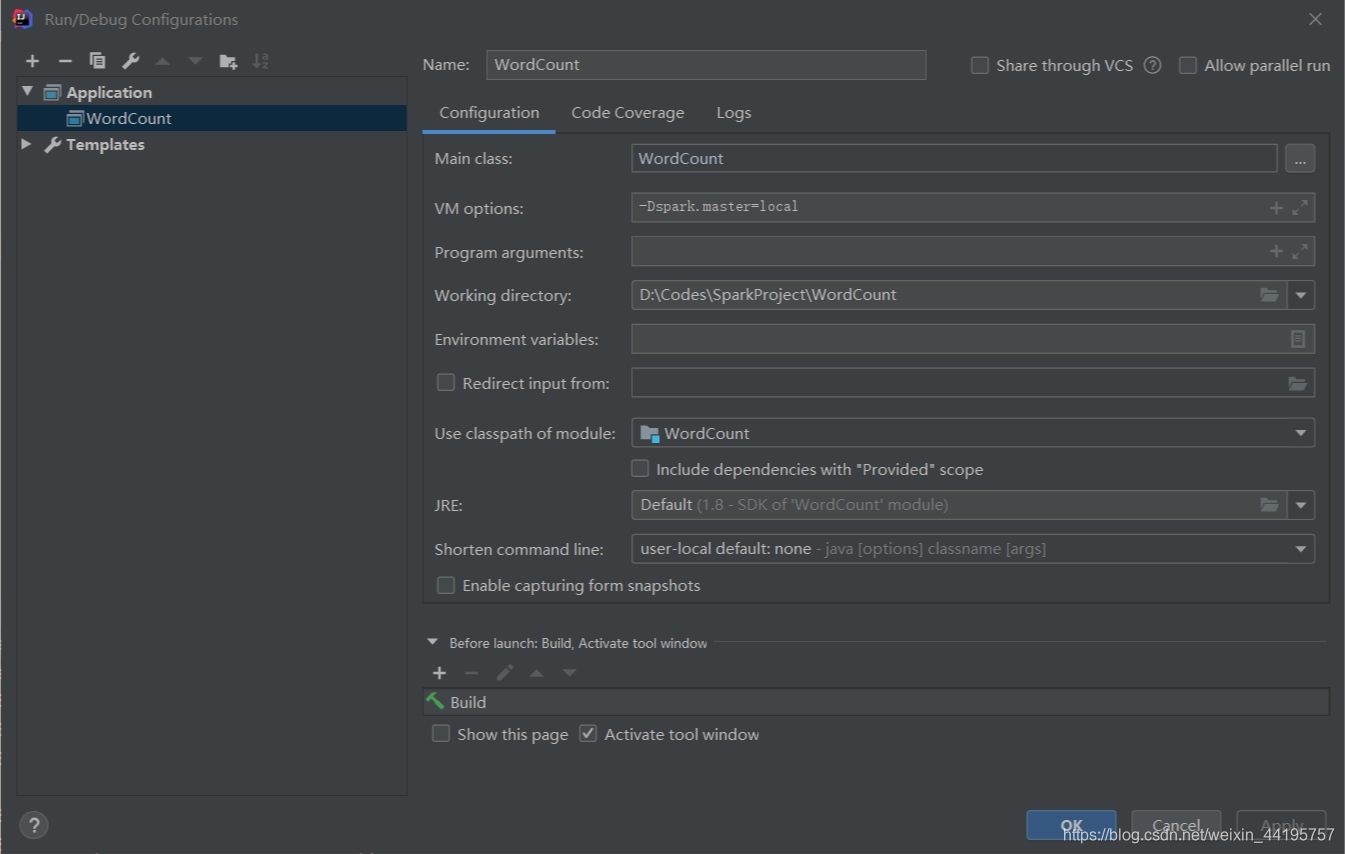Close the Run/Debug Configurations dialog
Viewport: 1345px width, 854px height.
(x=1315, y=19)
